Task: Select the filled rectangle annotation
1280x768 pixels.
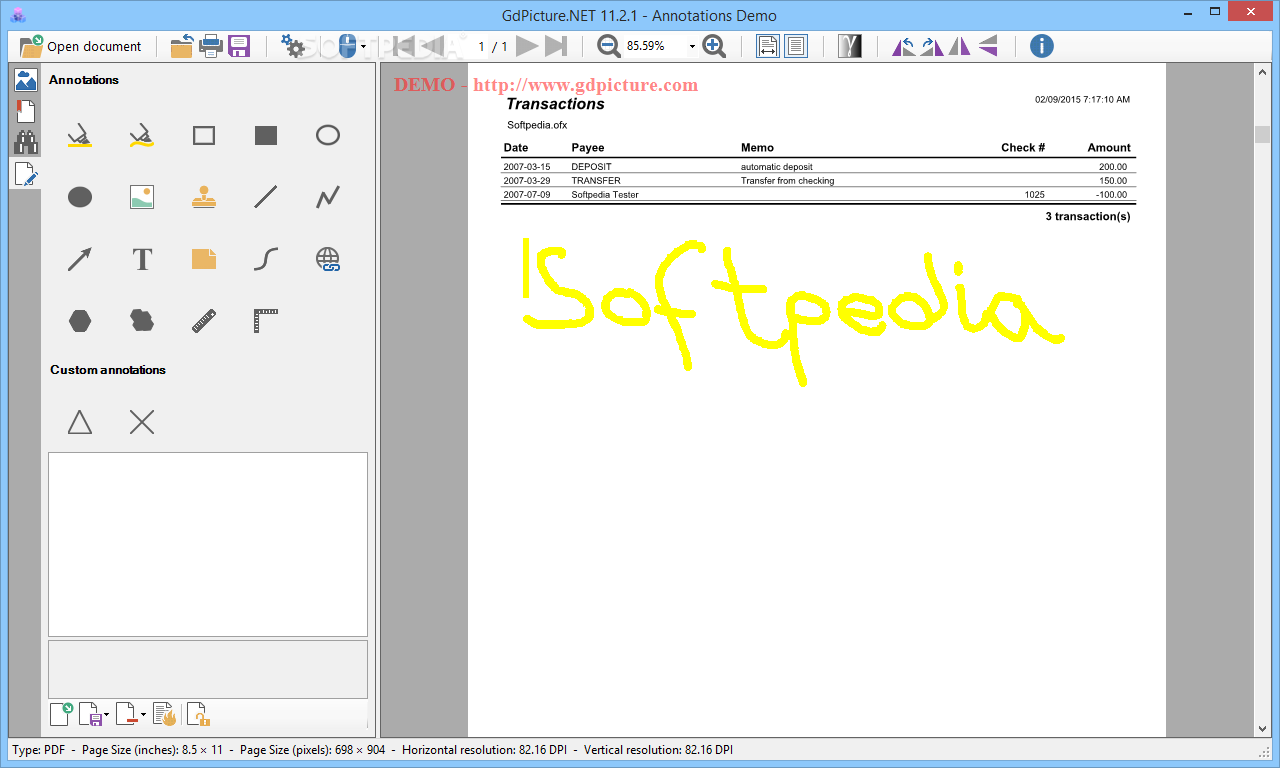Action: [x=266, y=136]
